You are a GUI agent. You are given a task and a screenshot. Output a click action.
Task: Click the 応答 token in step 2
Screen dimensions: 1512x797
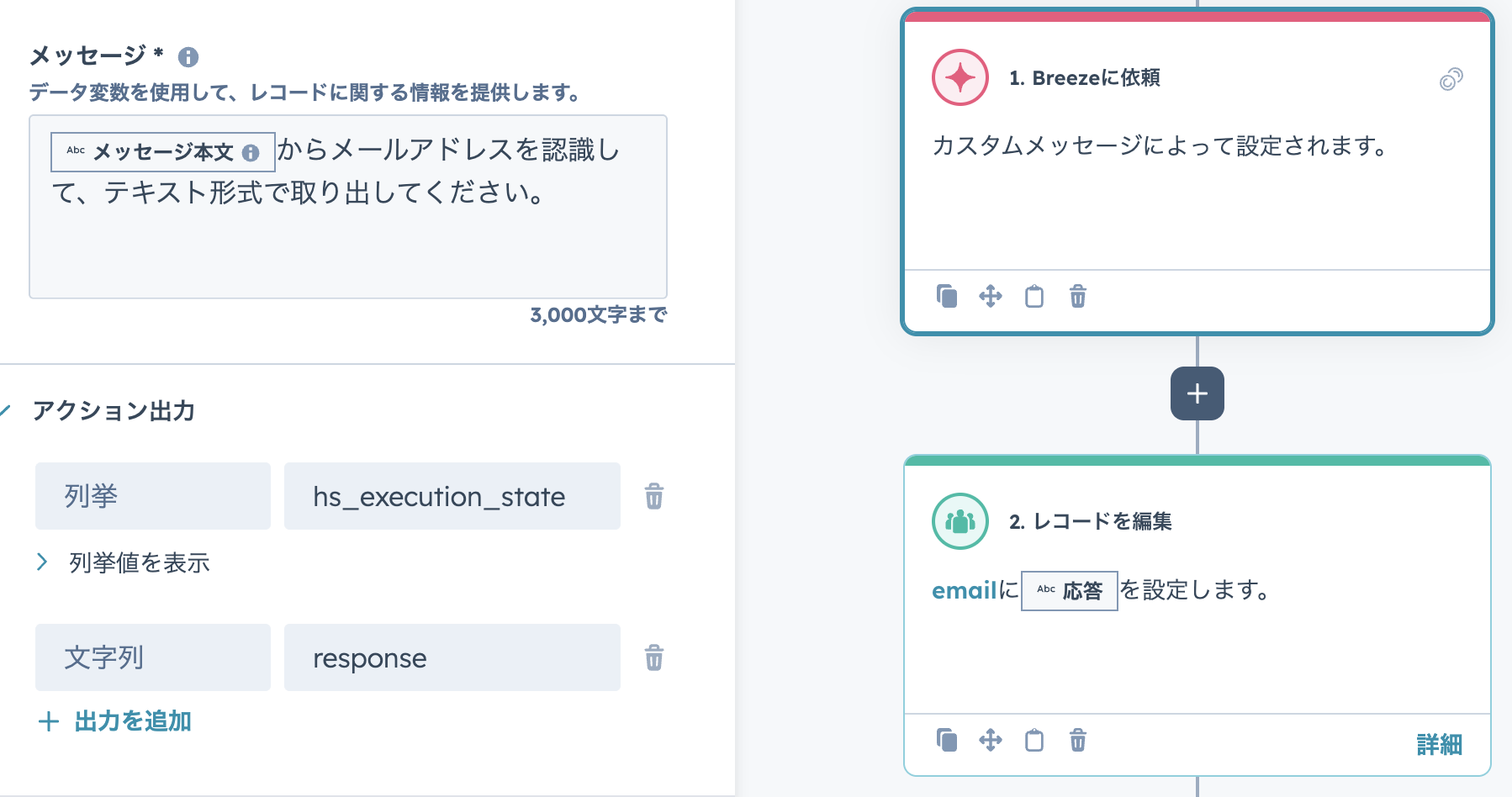tap(1070, 590)
